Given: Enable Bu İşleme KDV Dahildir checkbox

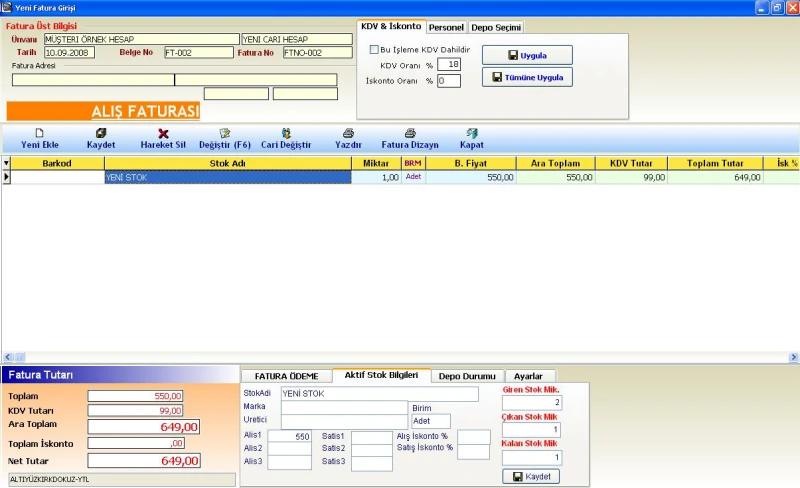Looking at the screenshot, I should click(374, 49).
